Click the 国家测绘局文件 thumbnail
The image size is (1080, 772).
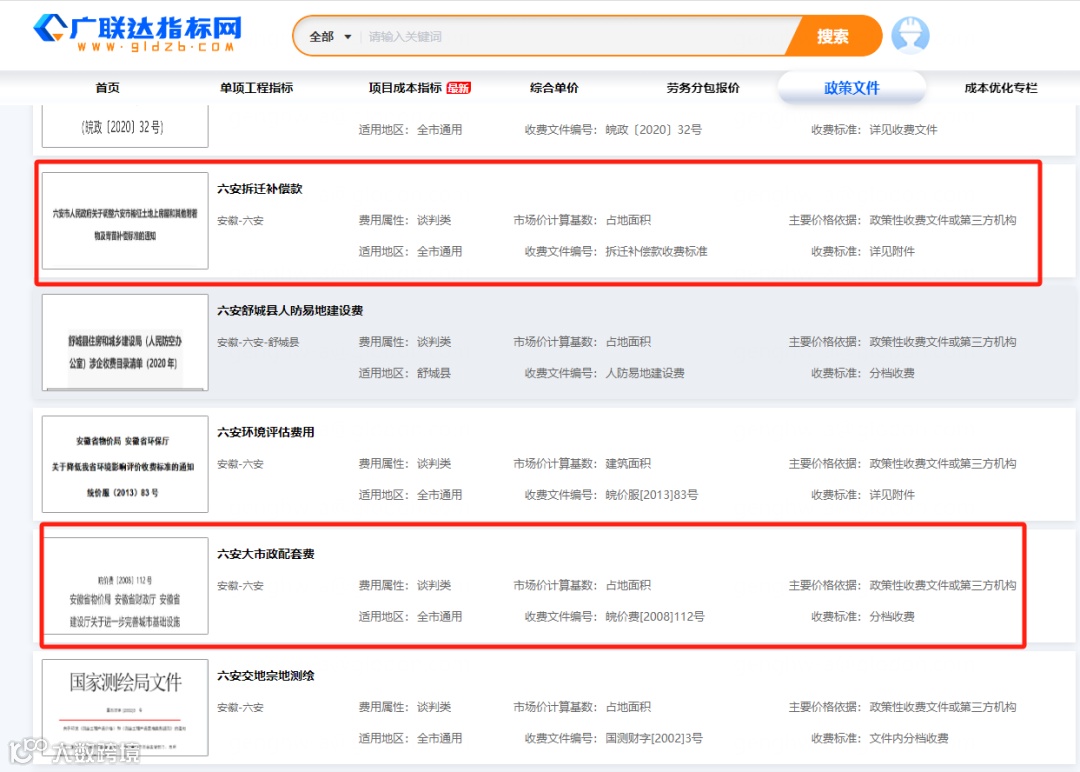coord(125,707)
